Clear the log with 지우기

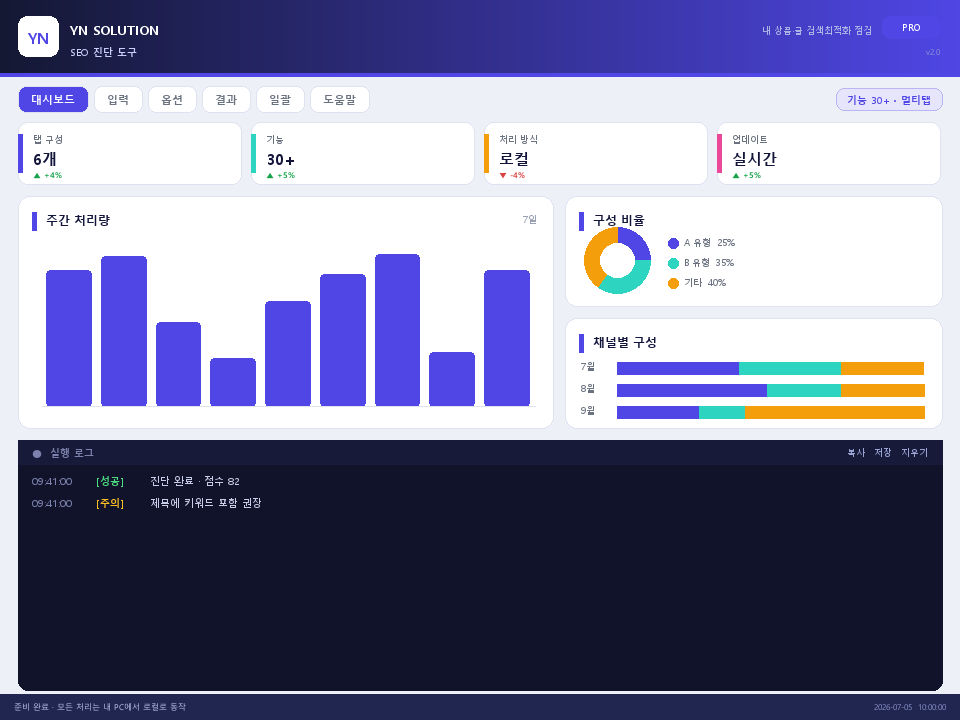[914, 452]
